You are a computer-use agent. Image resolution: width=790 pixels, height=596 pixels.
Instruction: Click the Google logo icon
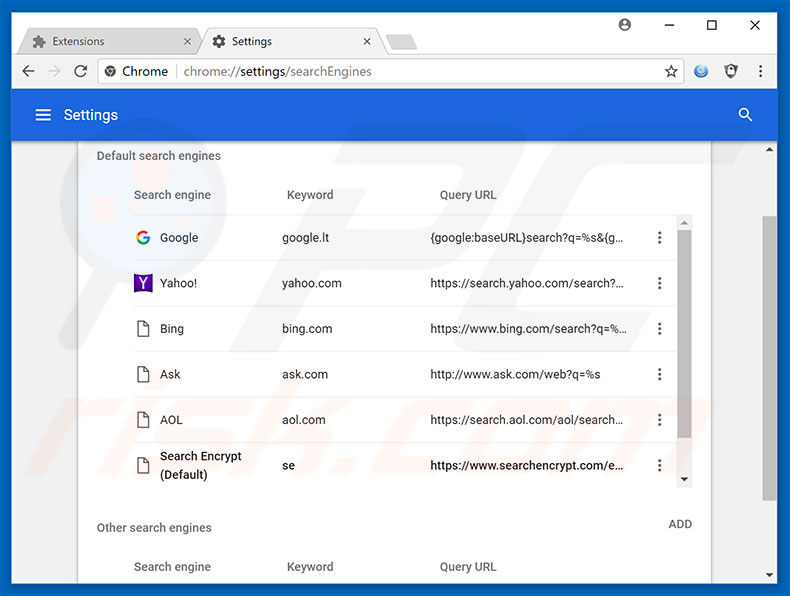tap(143, 238)
